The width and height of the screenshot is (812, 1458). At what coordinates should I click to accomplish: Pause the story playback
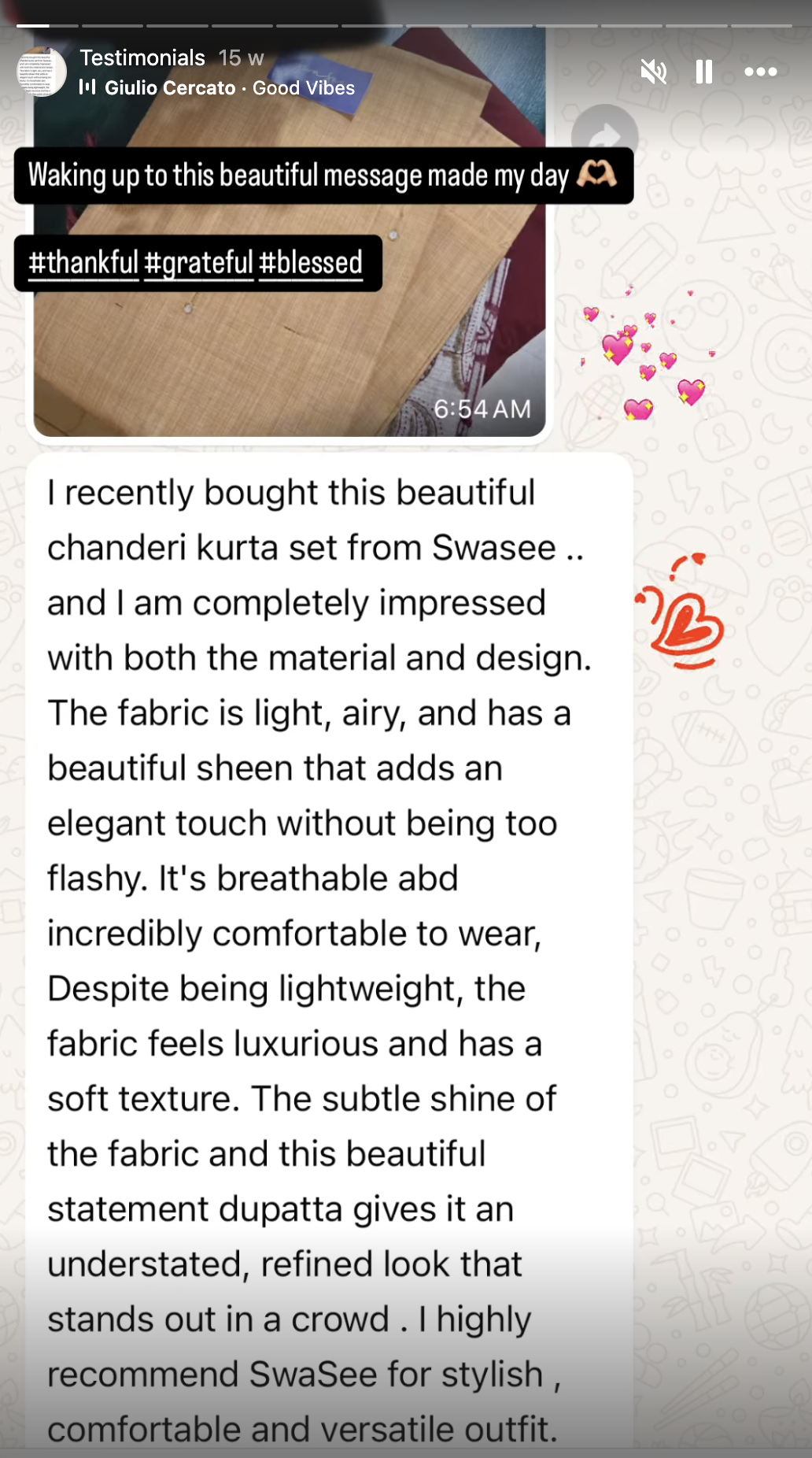click(x=704, y=72)
